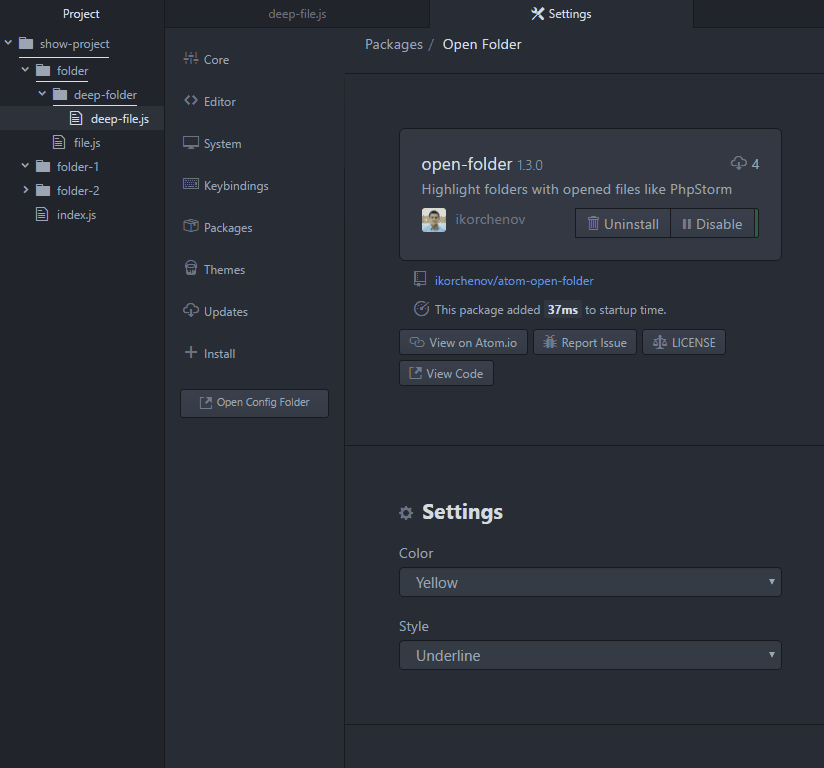Click the folder icon beside 'folder'
The height and width of the screenshot is (768, 824).
coord(43,70)
